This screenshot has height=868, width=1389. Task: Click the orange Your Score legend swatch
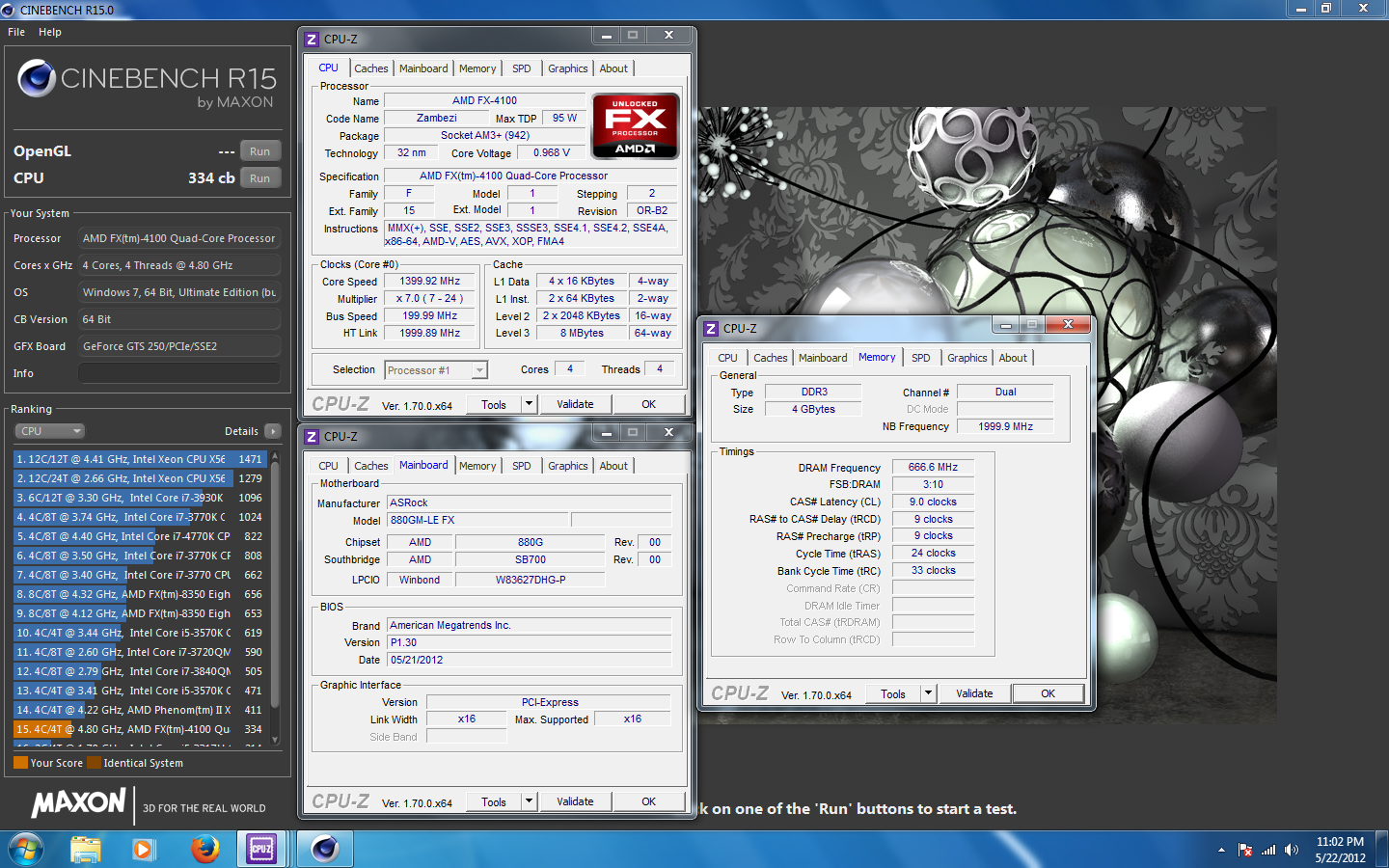click(x=20, y=763)
